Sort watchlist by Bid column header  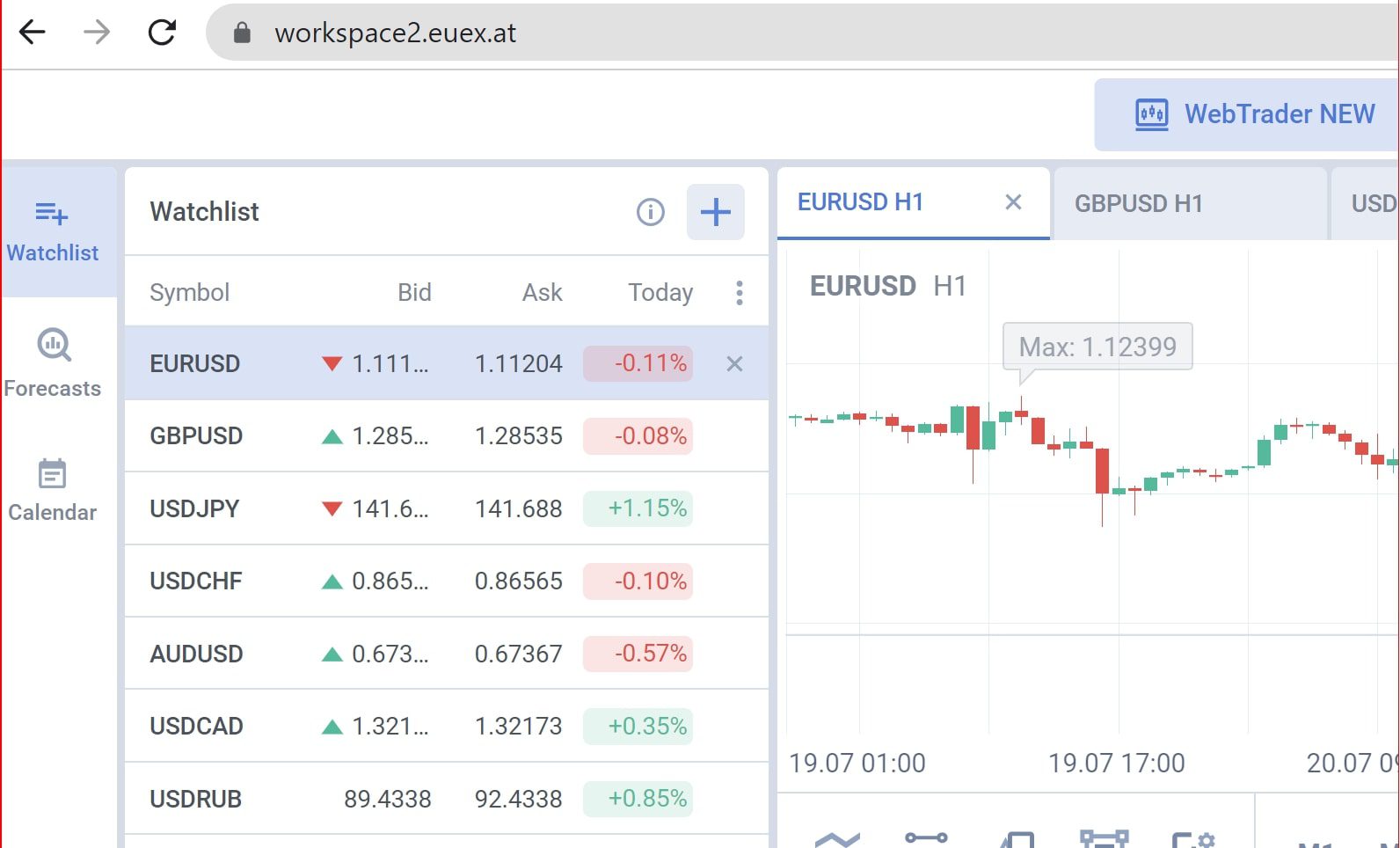click(x=414, y=293)
